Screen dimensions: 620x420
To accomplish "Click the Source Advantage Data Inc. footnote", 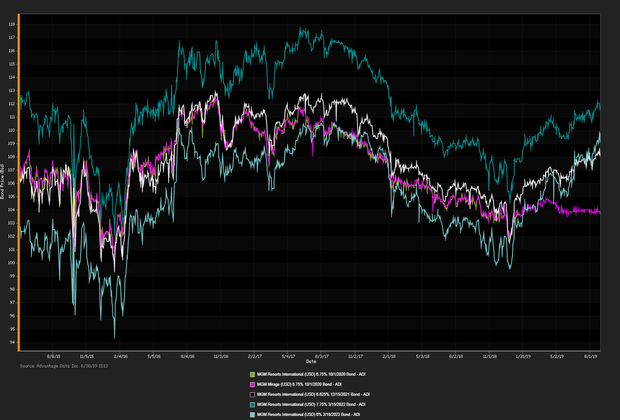I will 64,366.
